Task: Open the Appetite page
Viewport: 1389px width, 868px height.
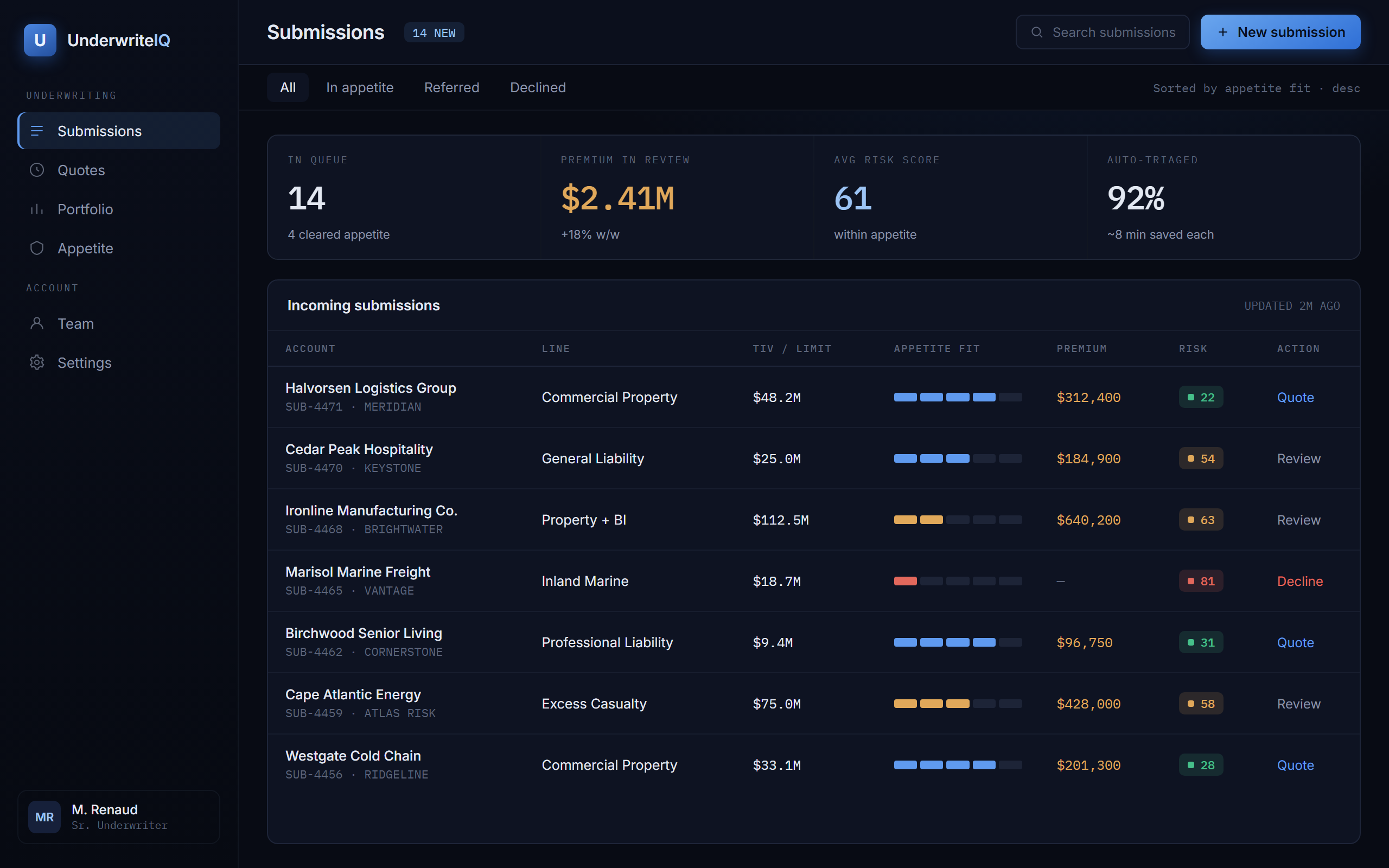Action: [119, 248]
